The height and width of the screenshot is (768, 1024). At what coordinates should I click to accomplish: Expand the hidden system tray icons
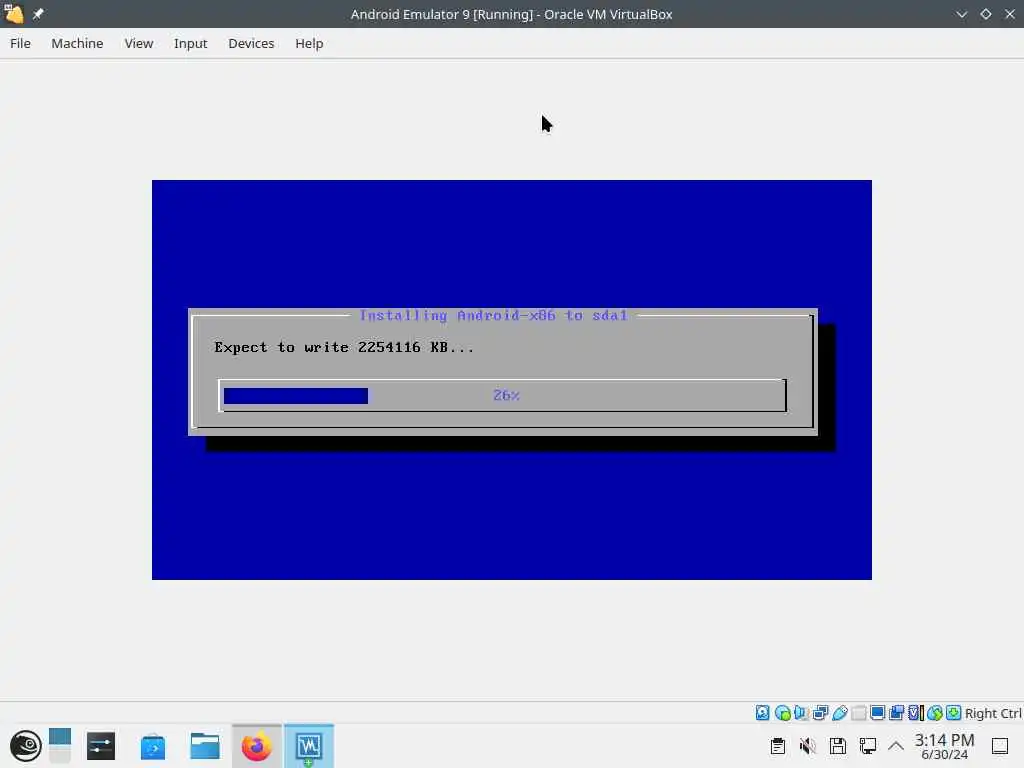click(x=896, y=746)
